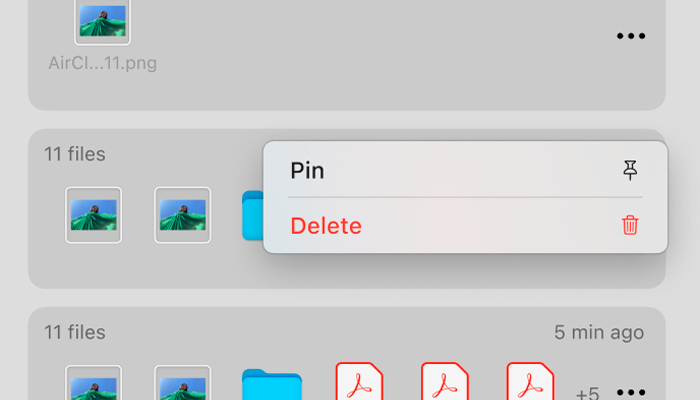Click the AirCl...11.png file name label

tap(103, 63)
